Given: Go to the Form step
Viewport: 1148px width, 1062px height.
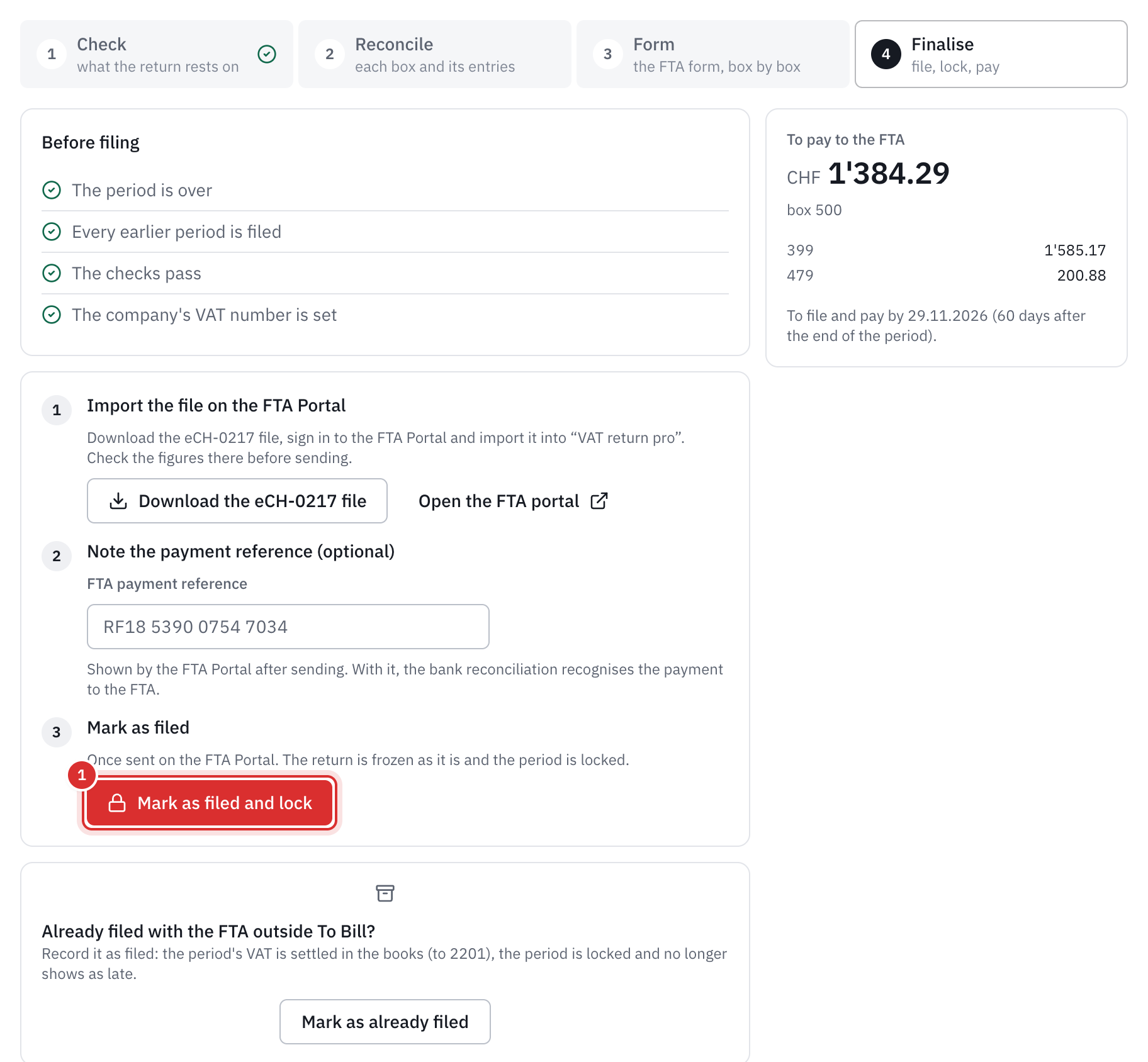Looking at the screenshot, I should point(713,54).
